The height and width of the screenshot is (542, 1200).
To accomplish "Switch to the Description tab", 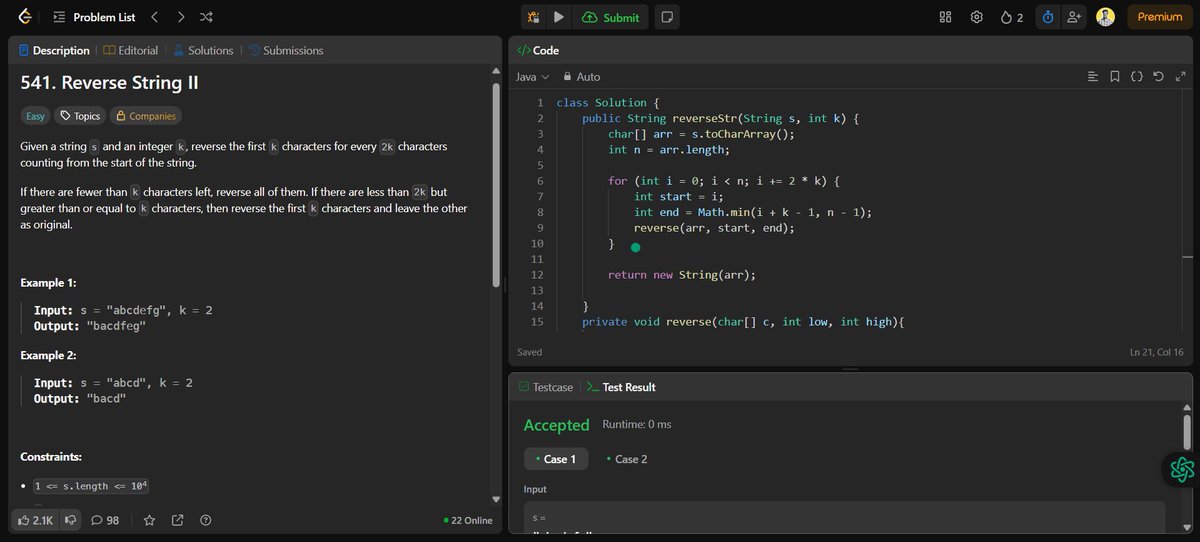I will pos(53,50).
